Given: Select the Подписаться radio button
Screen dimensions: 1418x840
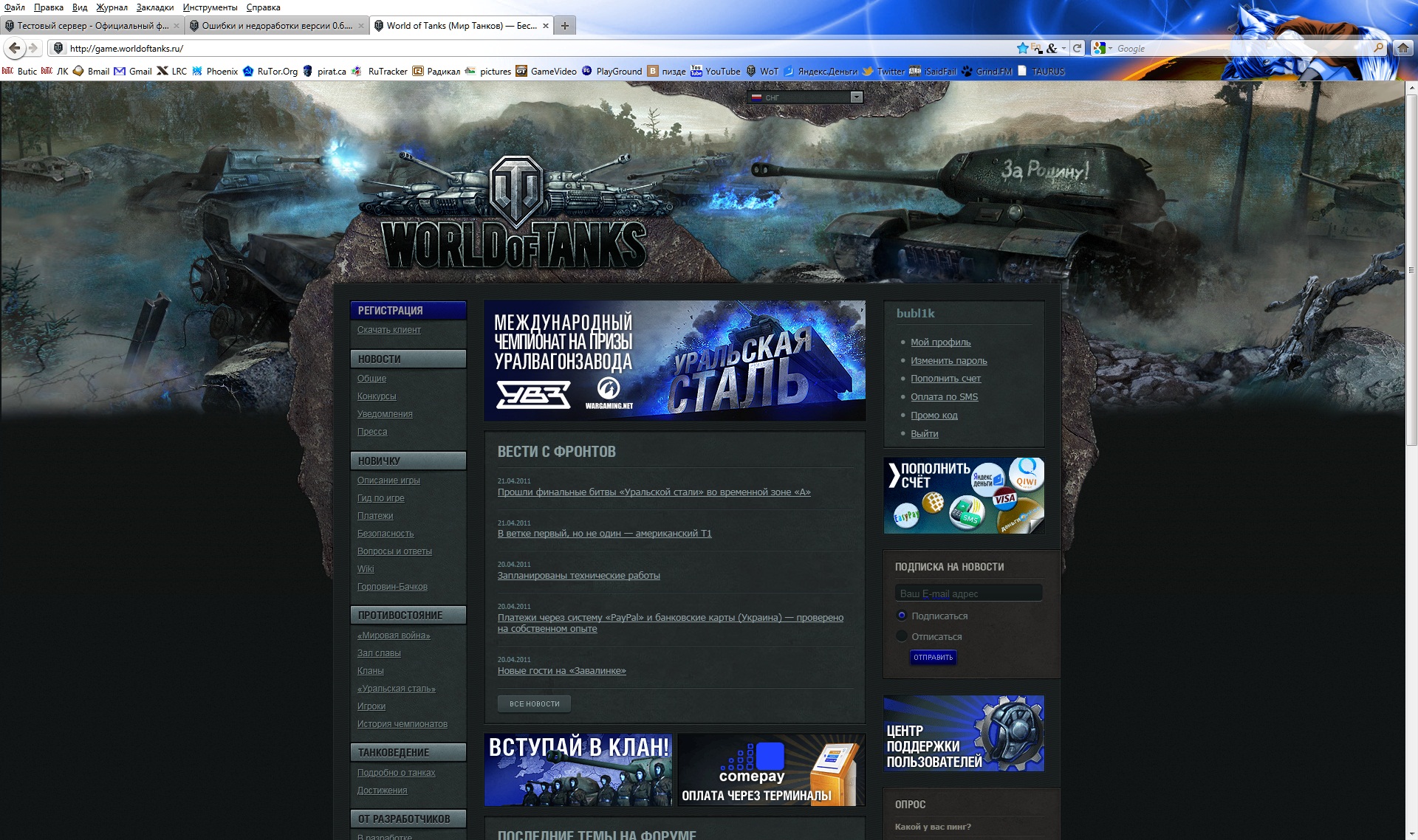Looking at the screenshot, I should coord(901,616).
